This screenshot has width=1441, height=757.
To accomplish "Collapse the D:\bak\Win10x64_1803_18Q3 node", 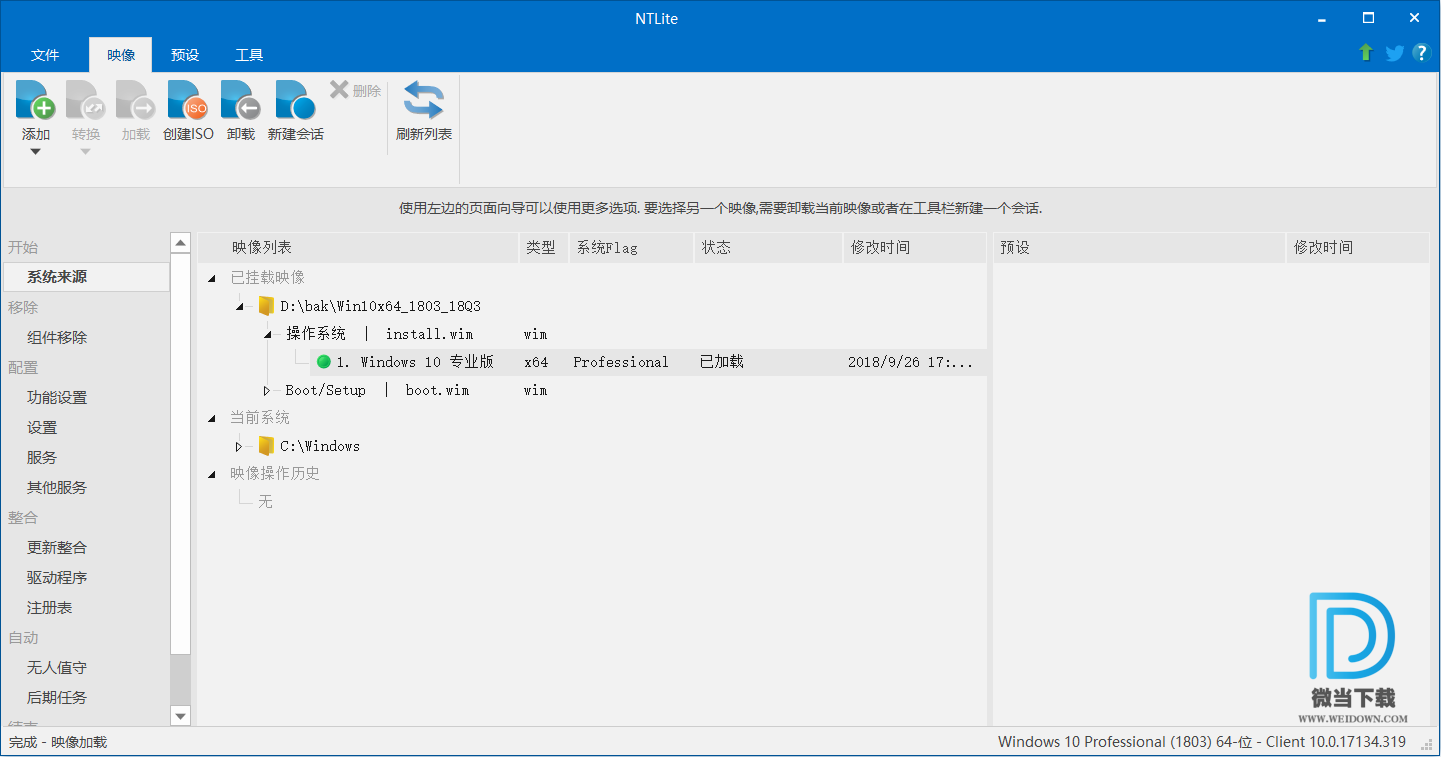I will [239, 306].
